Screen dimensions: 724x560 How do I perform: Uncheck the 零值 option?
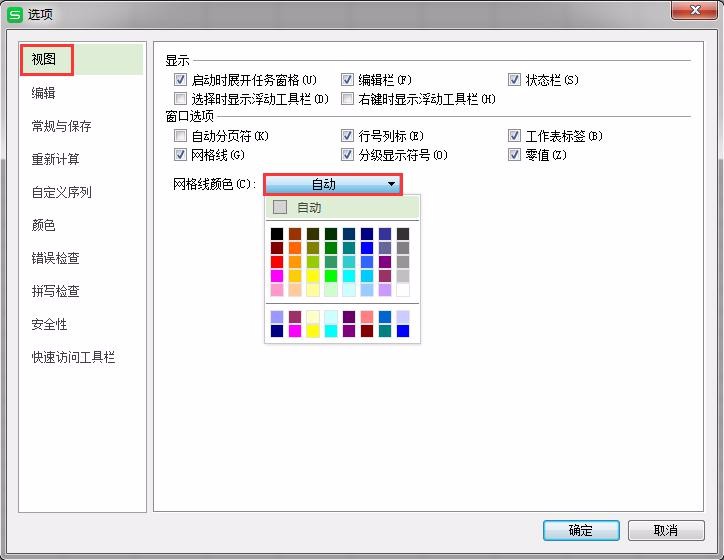click(x=514, y=155)
